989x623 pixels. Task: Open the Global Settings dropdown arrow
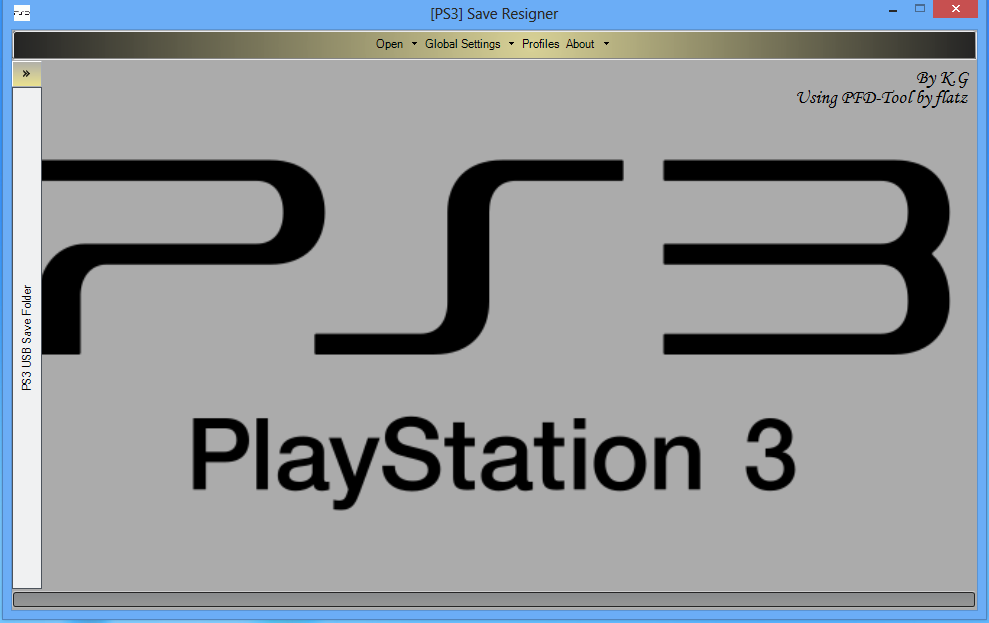(x=510, y=44)
